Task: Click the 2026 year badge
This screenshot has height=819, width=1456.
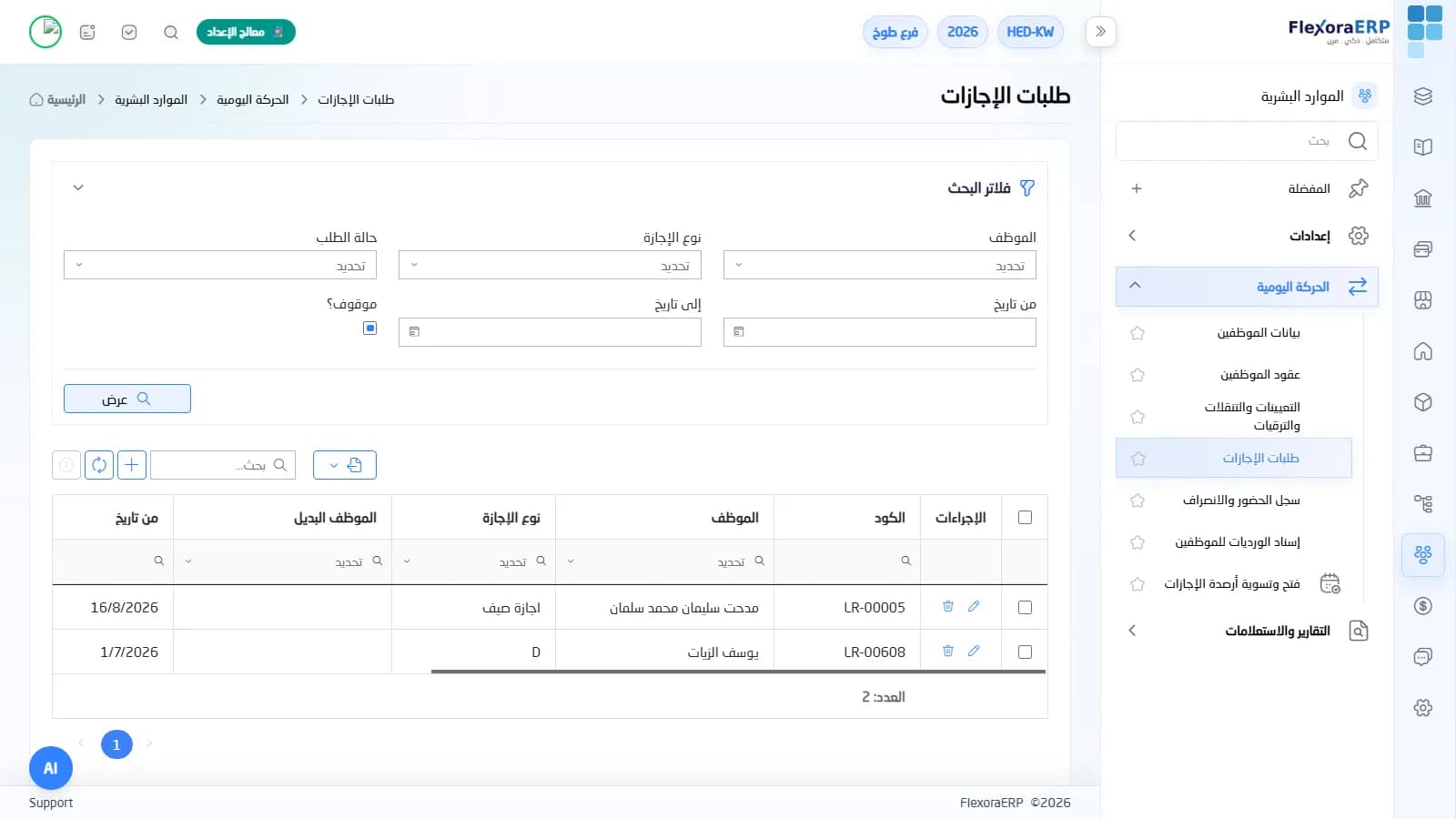Action: [962, 32]
